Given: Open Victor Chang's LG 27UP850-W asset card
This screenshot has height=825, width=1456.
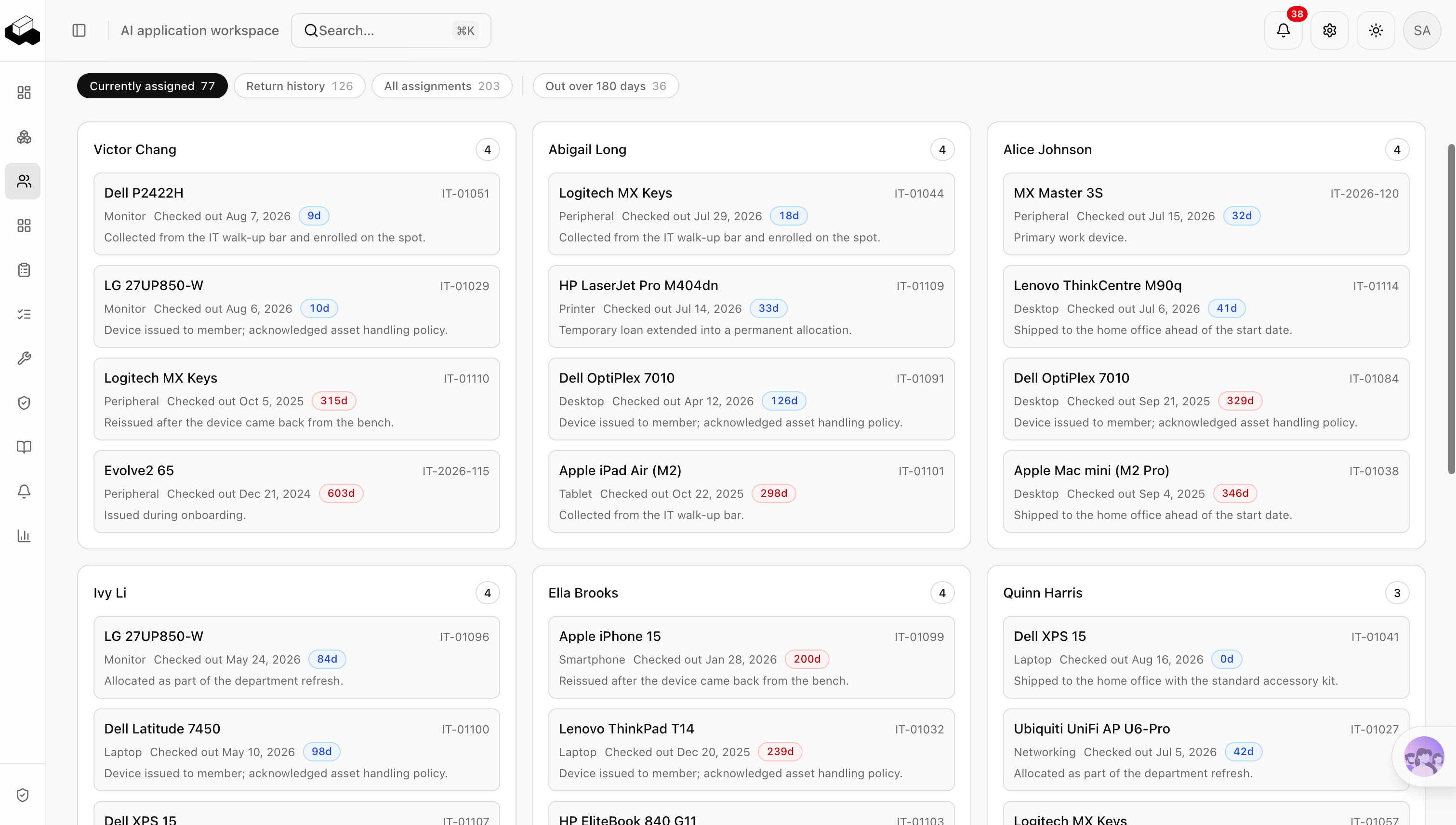Looking at the screenshot, I should click(296, 306).
